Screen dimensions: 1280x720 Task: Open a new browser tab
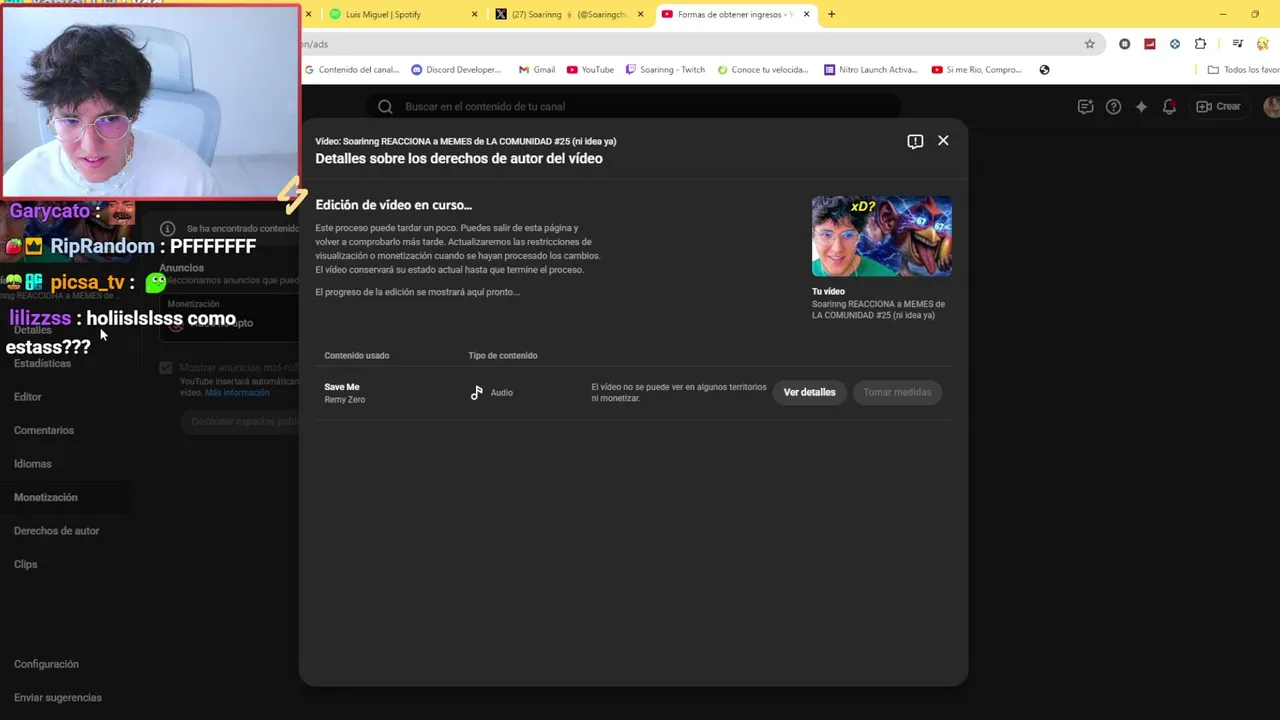tap(831, 15)
